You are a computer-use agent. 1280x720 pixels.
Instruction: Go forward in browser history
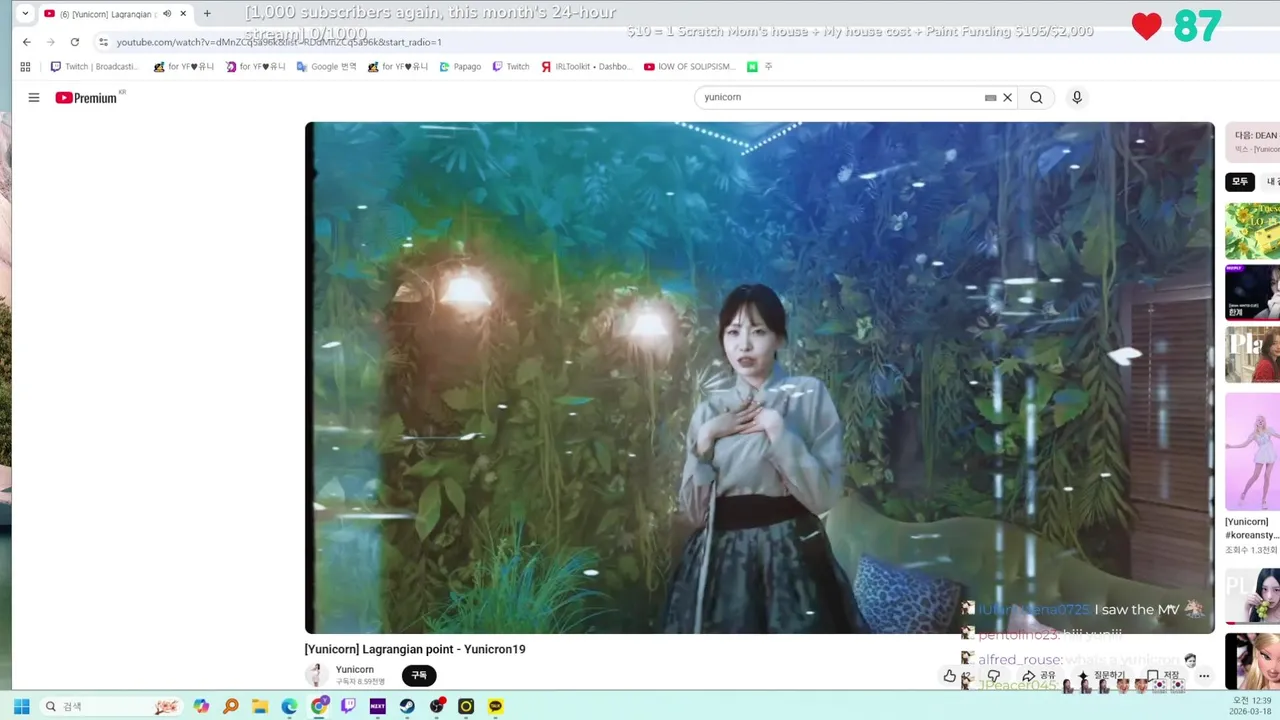51,42
